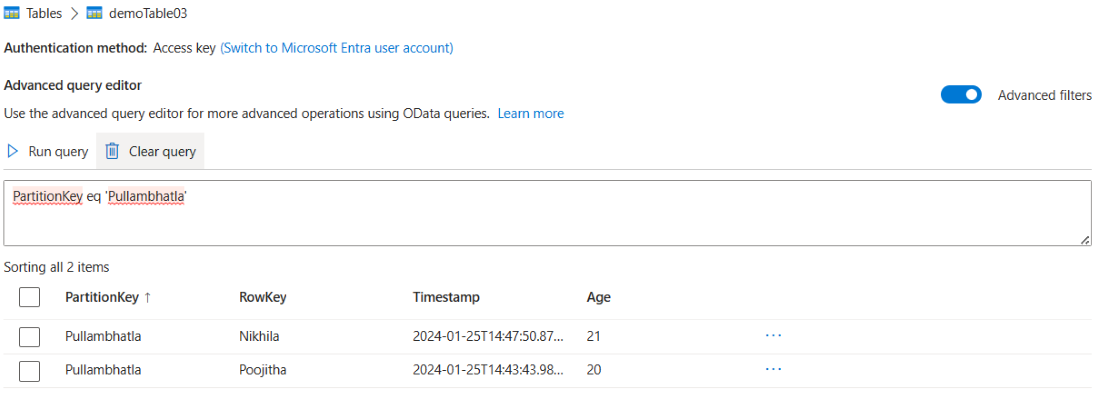Select the Nikhila row checkbox
Viewport: 1100px width, 401px height.
pos(30,337)
